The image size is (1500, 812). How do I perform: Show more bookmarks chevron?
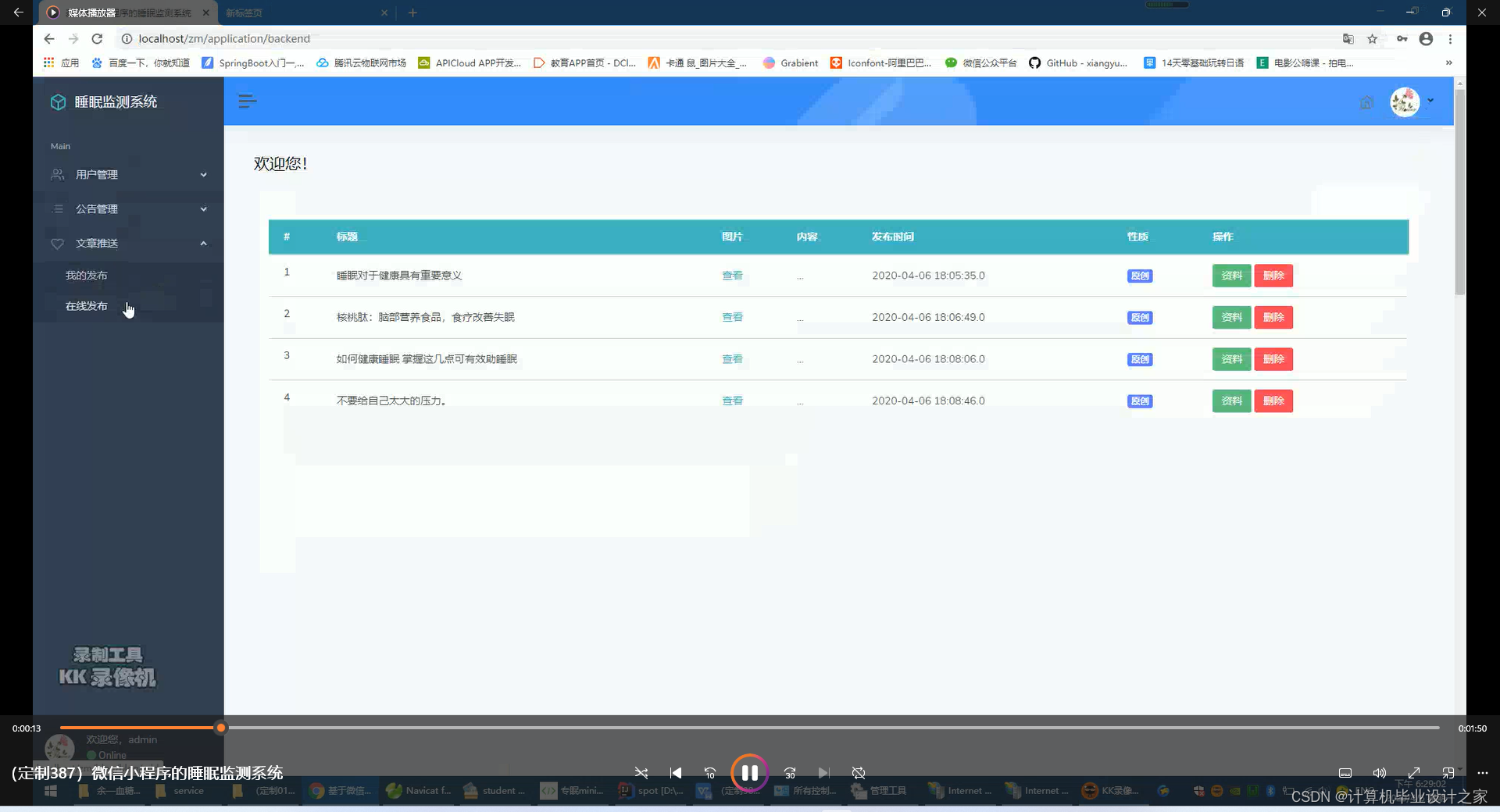click(x=1448, y=63)
